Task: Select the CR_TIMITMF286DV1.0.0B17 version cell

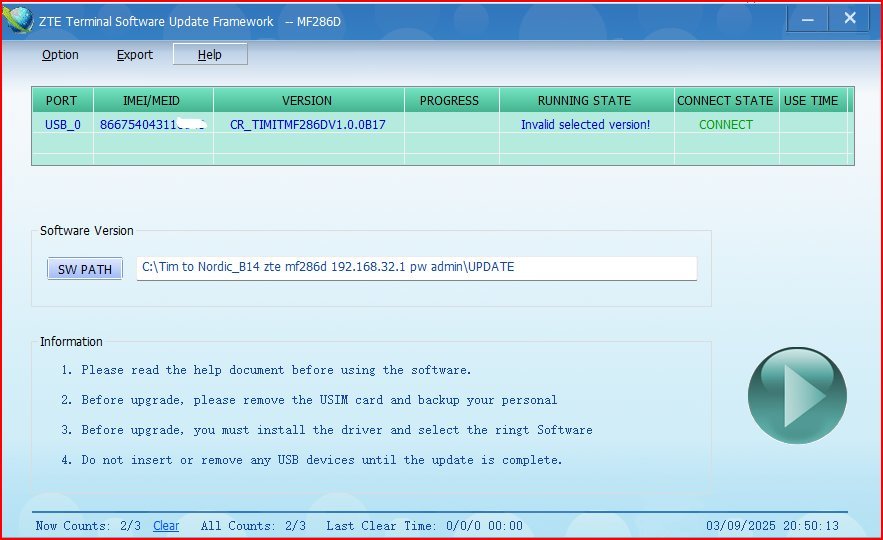Action: [308, 125]
